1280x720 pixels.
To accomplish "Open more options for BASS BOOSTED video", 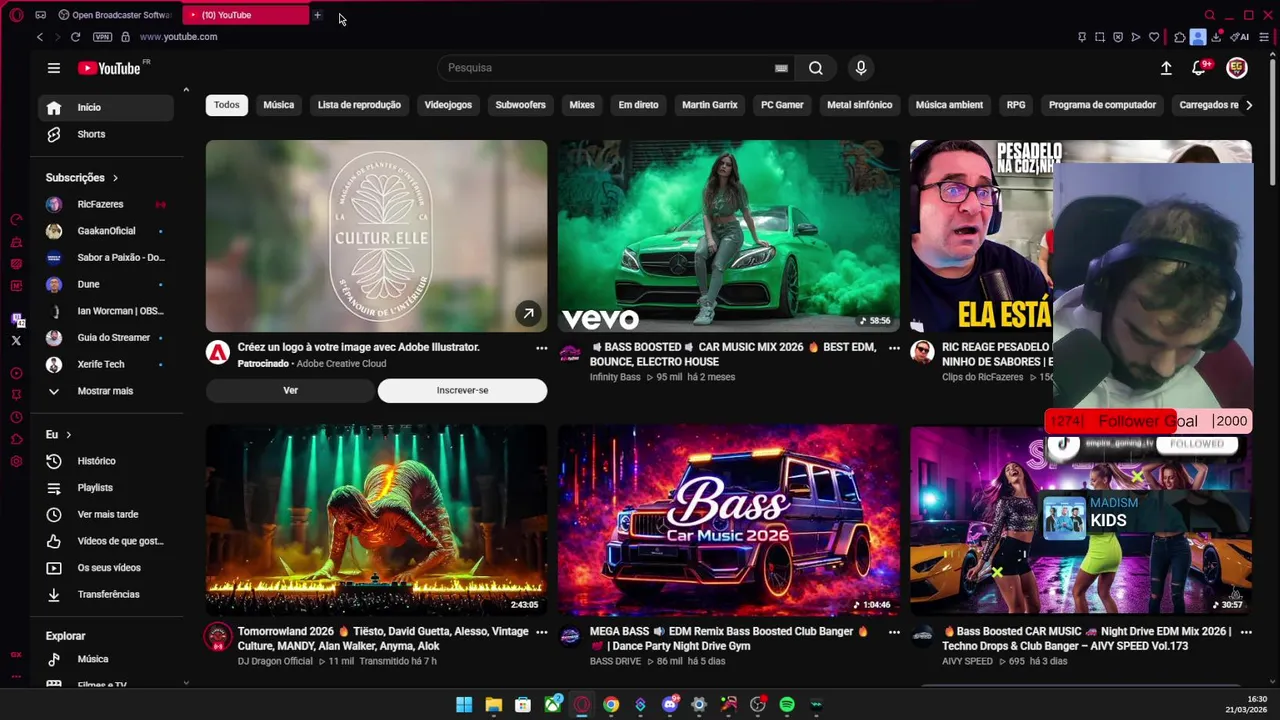I will [894, 348].
